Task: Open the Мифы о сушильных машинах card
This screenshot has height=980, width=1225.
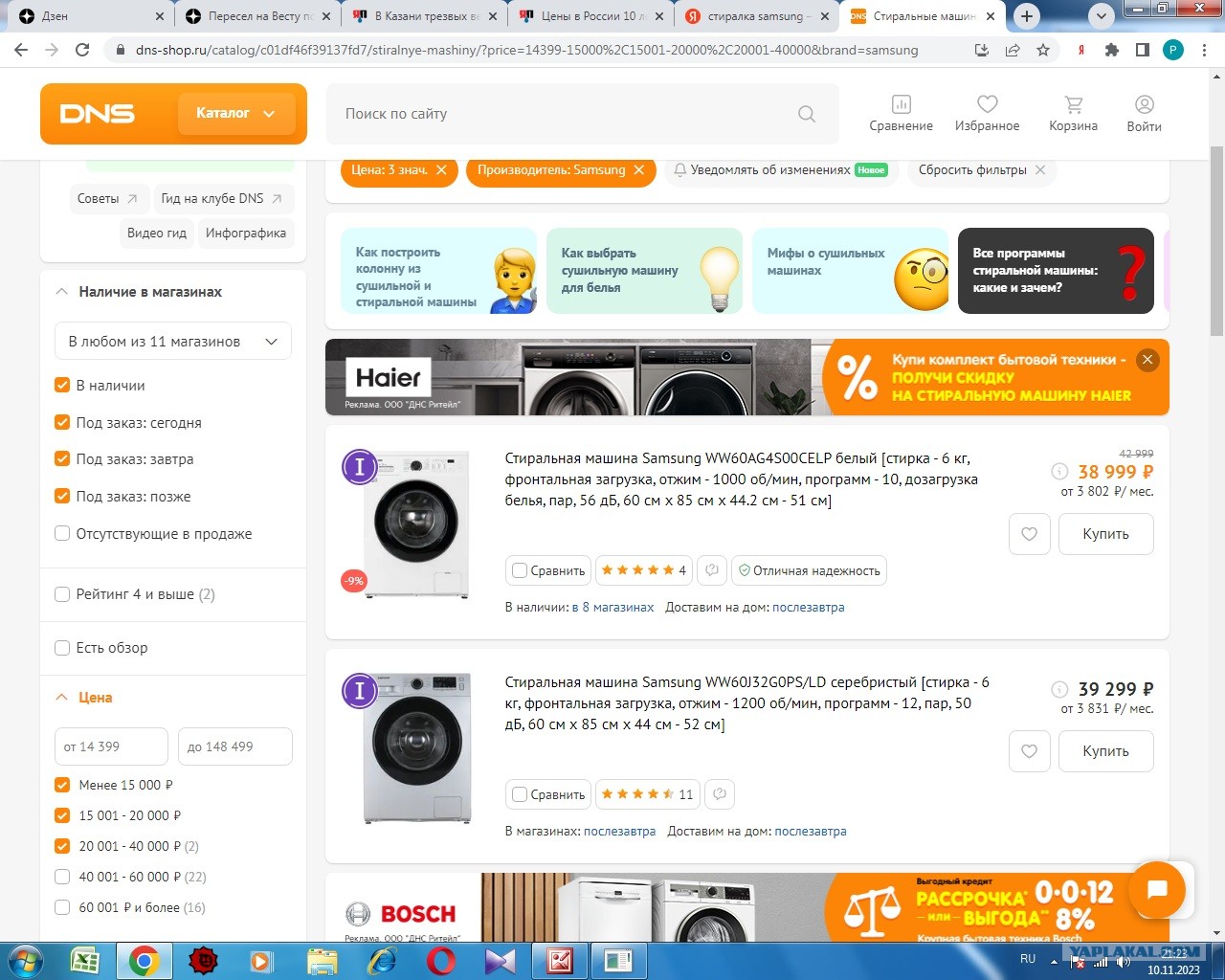Action: (850, 271)
